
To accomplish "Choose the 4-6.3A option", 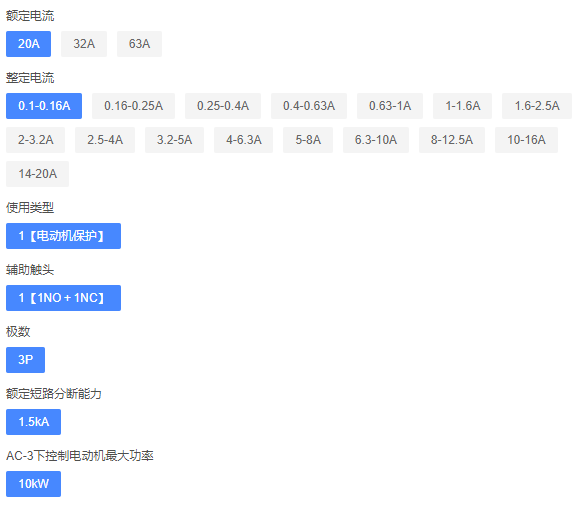I will (x=244, y=140).
